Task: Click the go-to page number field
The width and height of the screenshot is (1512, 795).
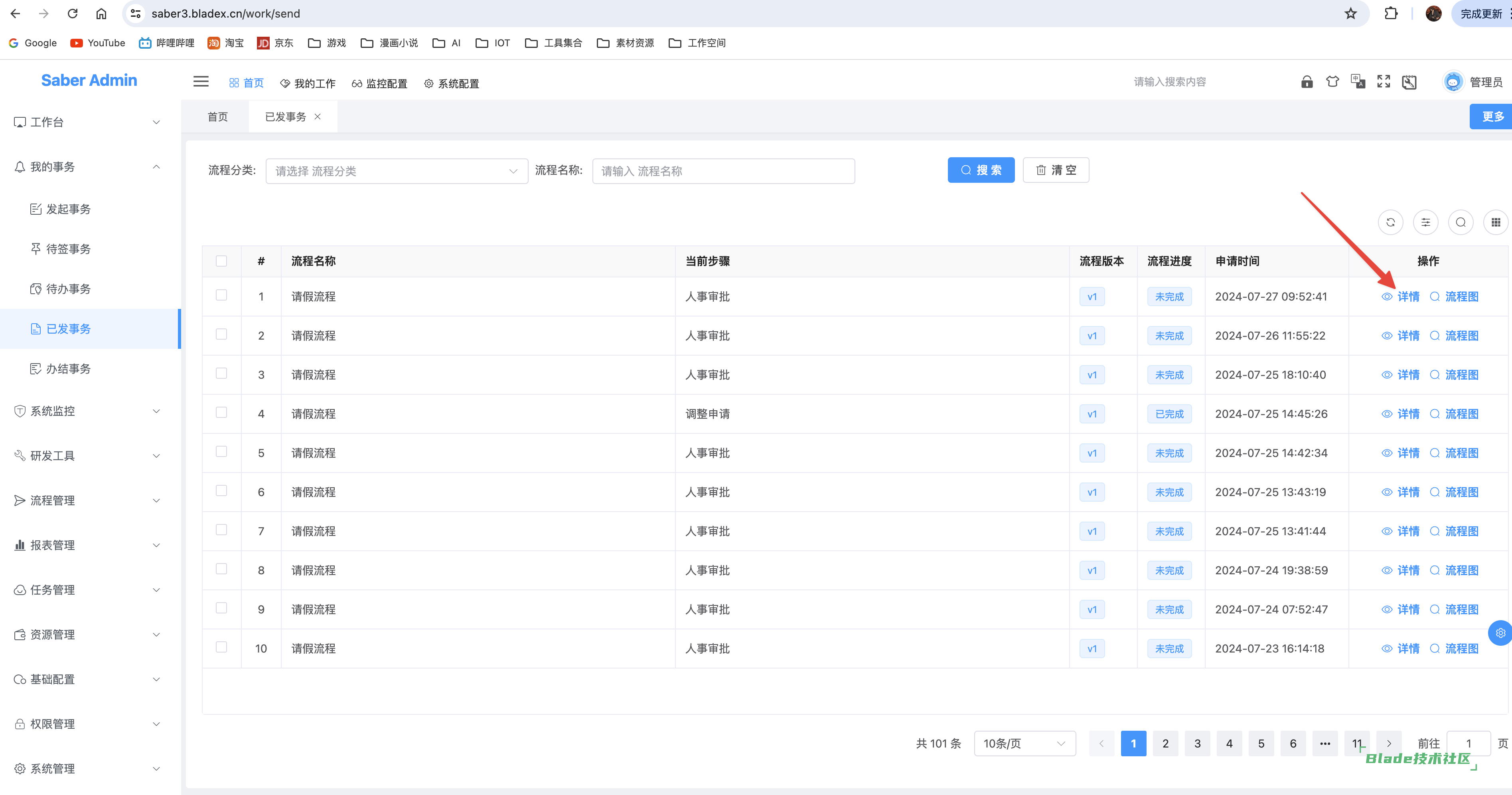Action: point(1469,744)
